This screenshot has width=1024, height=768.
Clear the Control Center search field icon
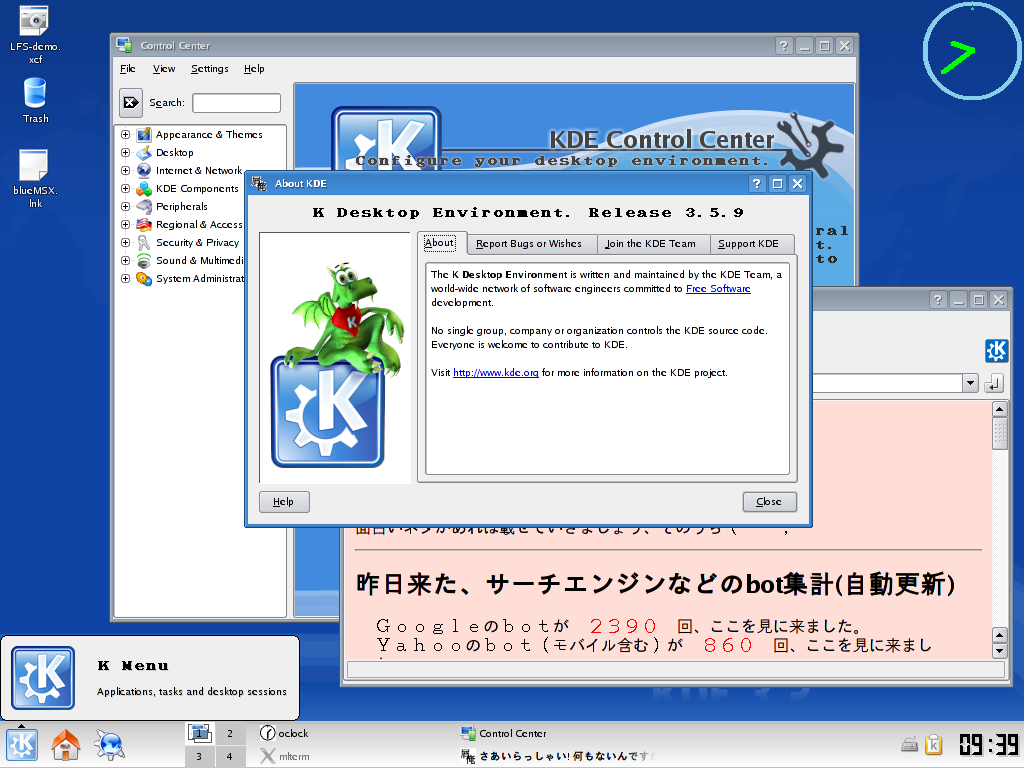[x=131, y=103]
